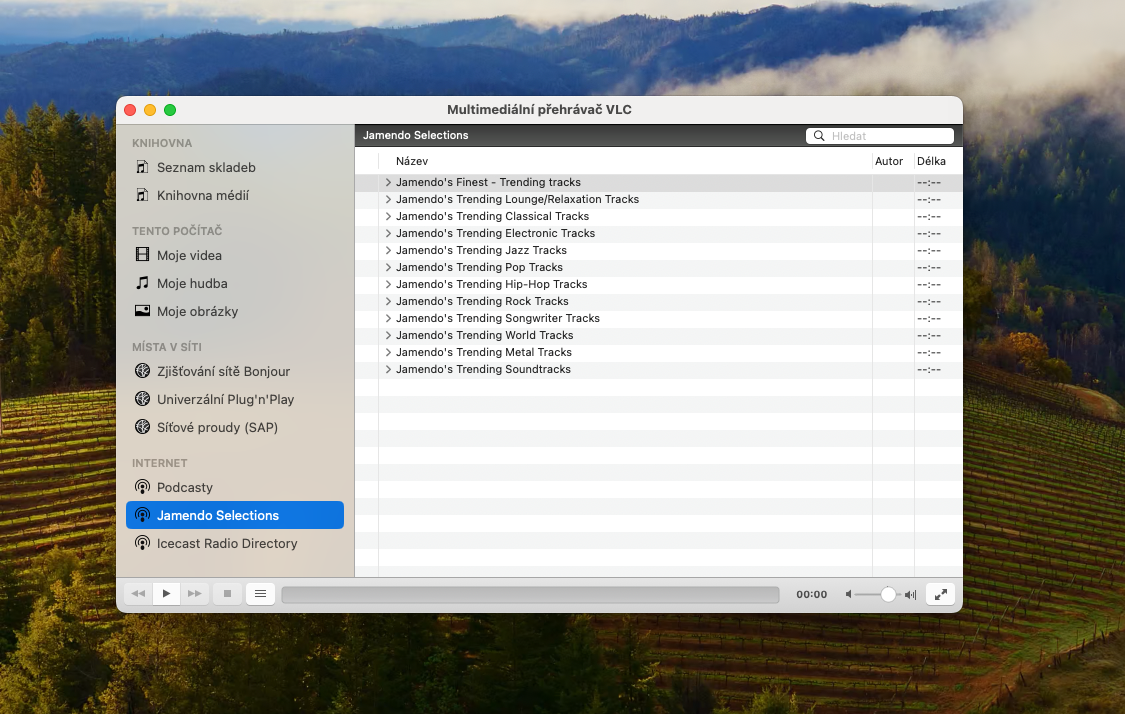Image resolution: width=1125 pixels, height=714 pixels.
Task: Open Knihovna médií in sidebar
Action: (x=235, y=195)
